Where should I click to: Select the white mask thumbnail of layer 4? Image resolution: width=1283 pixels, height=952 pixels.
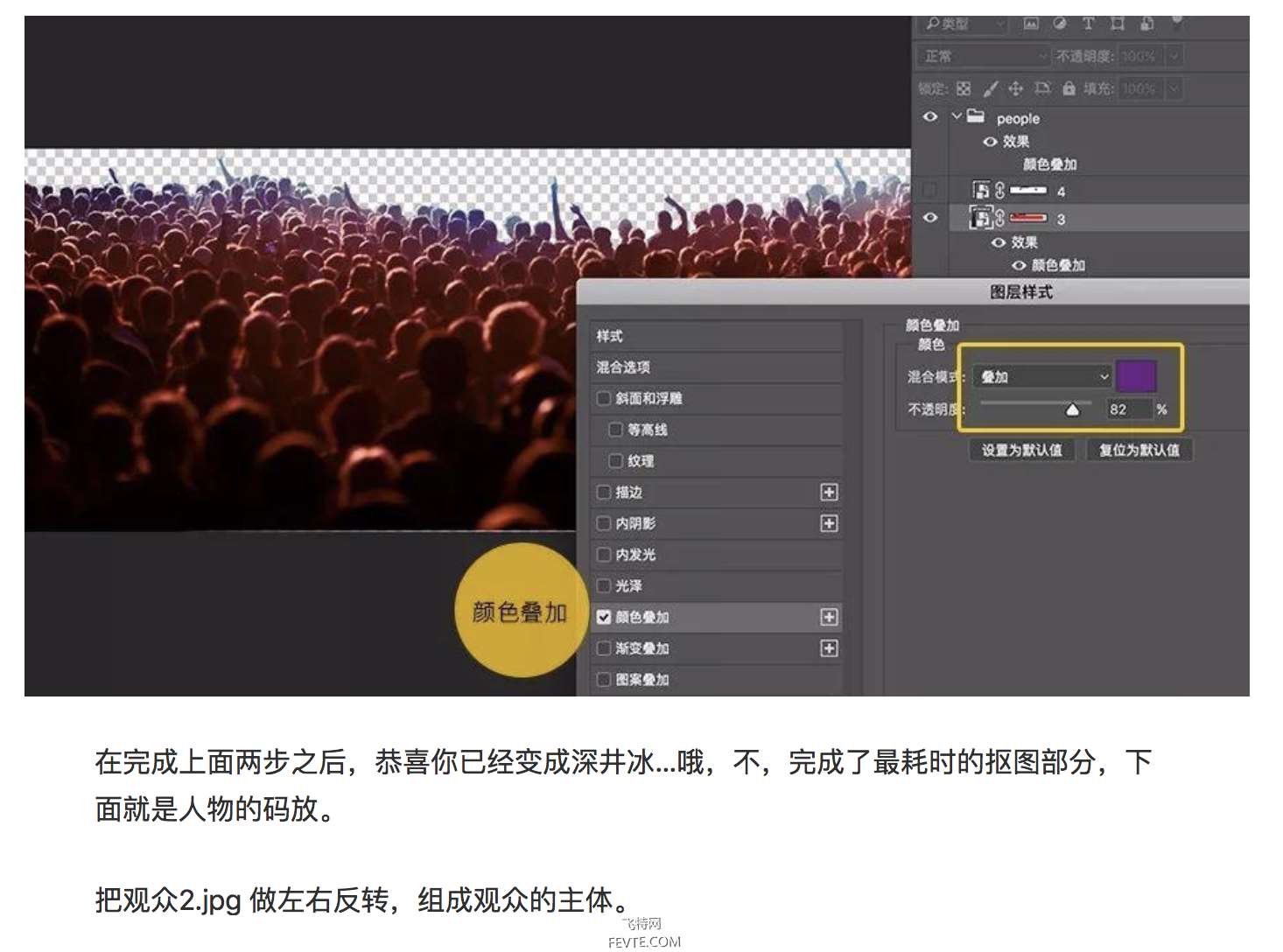[x=1028, y=190]
